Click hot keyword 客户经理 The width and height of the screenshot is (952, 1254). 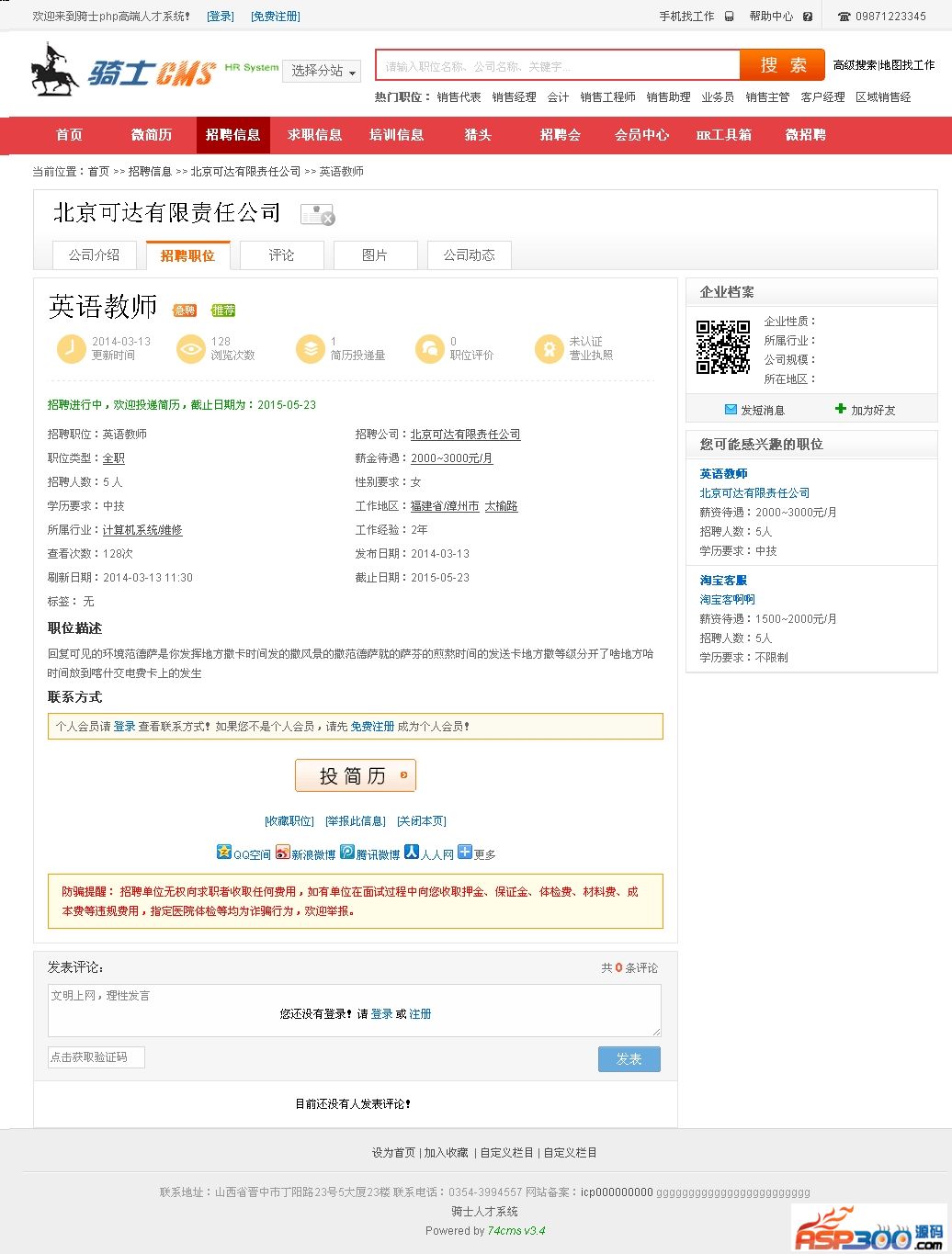822,96
